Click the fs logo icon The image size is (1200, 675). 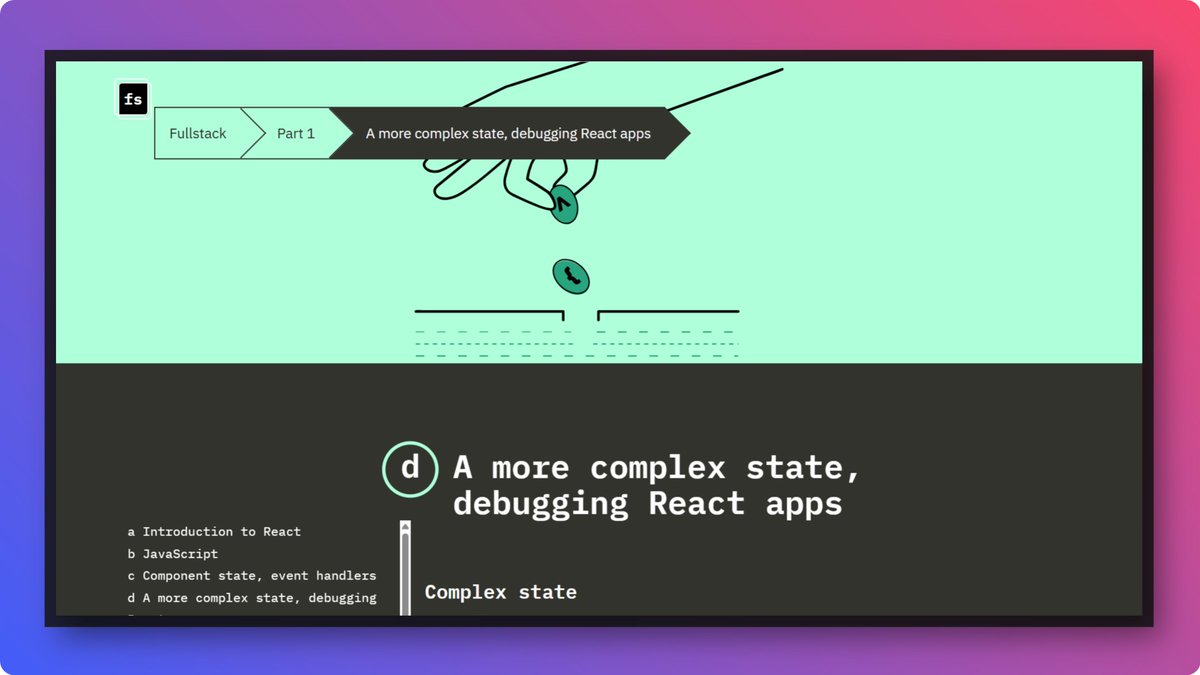click(x=133, y=99)
